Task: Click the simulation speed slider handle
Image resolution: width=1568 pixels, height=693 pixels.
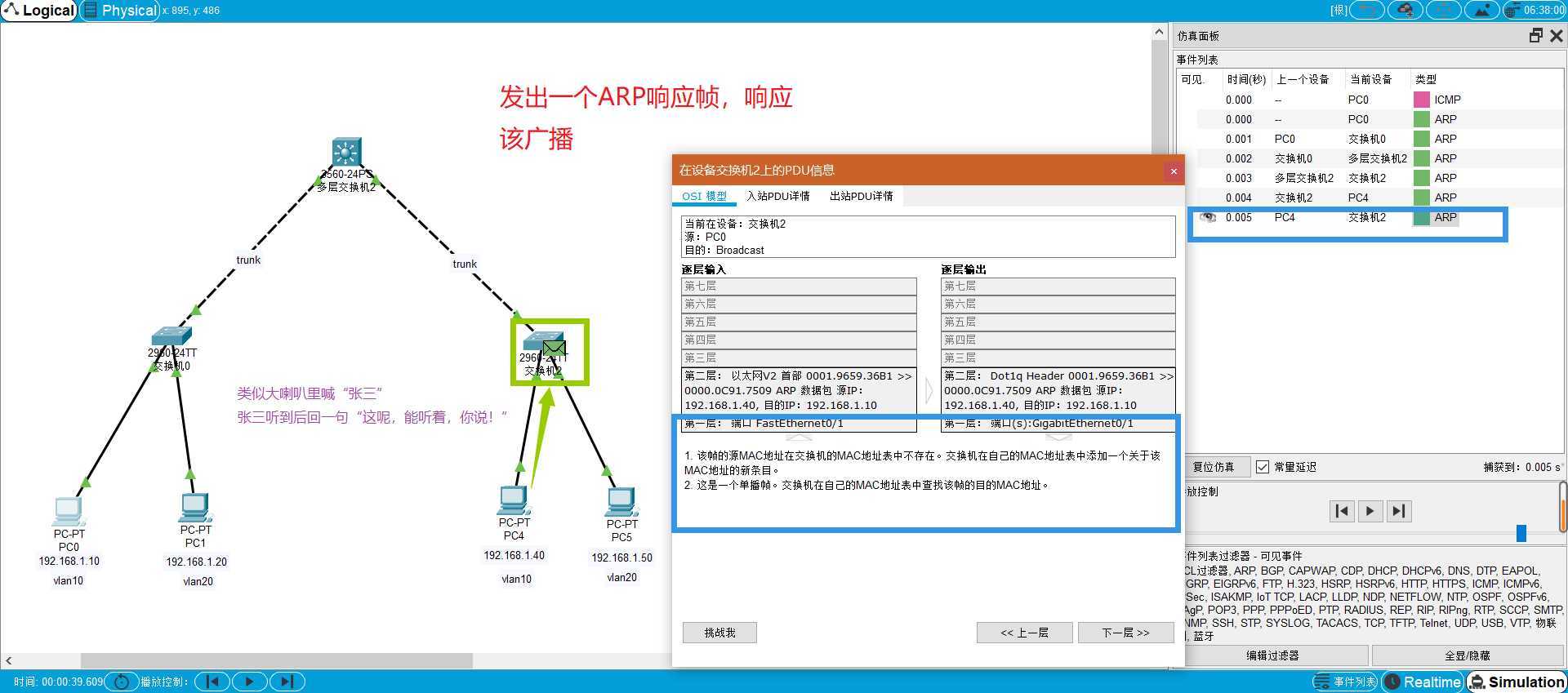Action: (x=1521, y=533)
